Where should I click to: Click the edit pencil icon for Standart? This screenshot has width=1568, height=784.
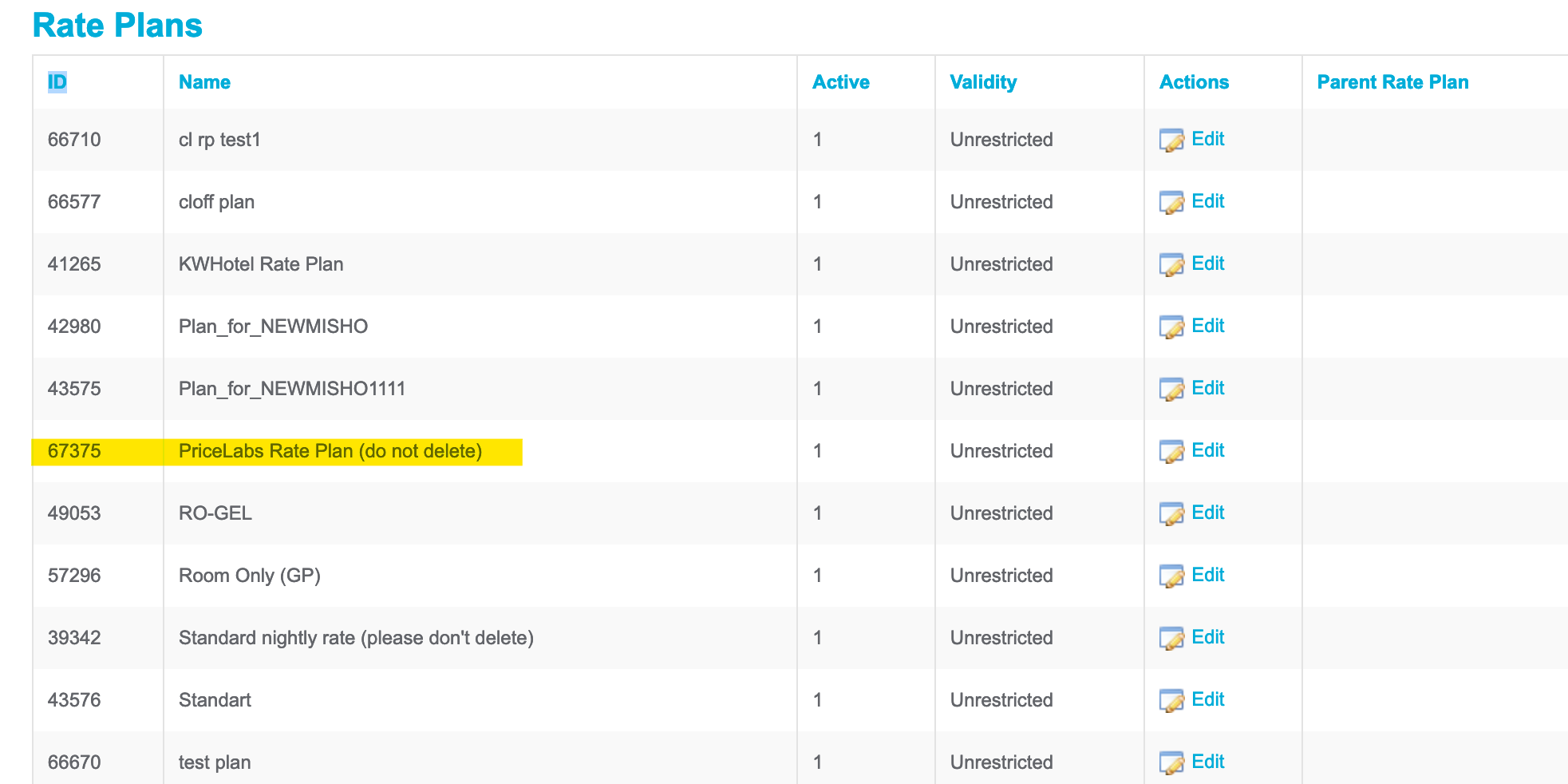coord(1171,700)
